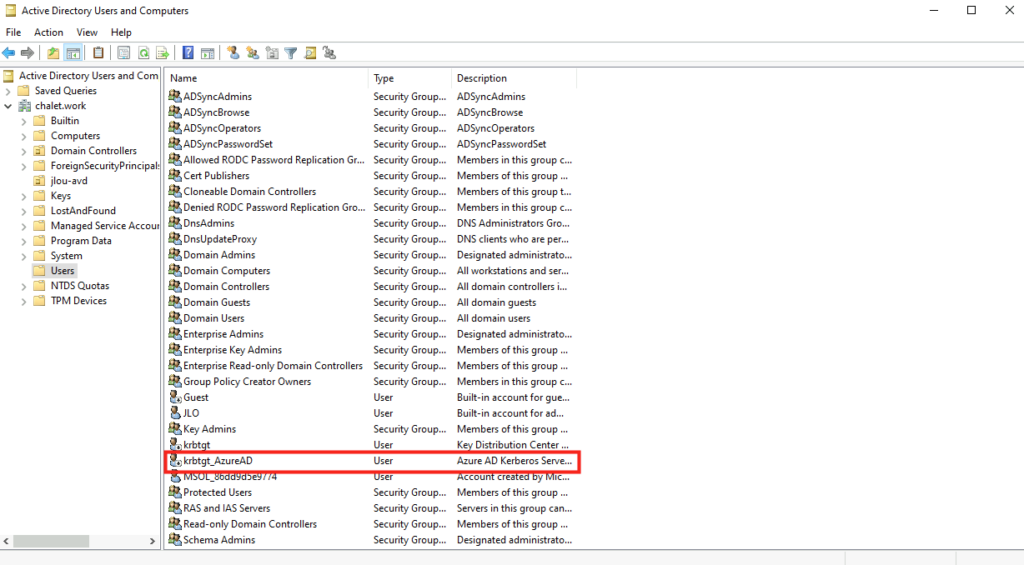Select the Computers container in tree
Screen dimensions: 1024x565
pos(75,136)
